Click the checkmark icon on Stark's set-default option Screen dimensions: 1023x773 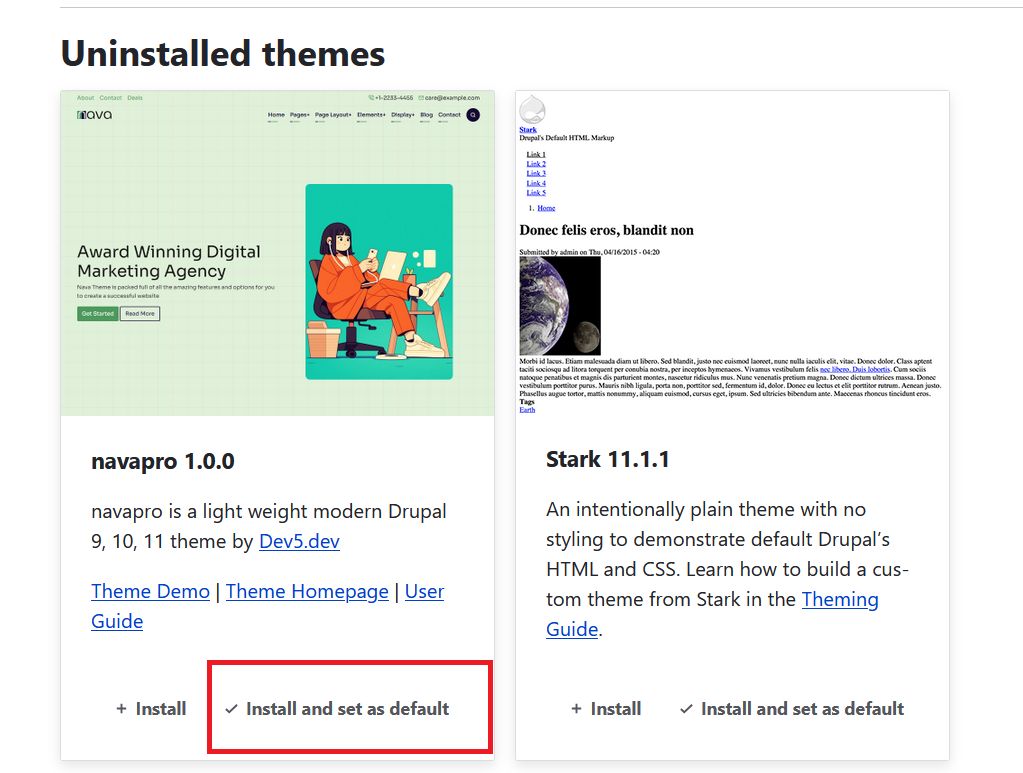(x=686, y=709)
